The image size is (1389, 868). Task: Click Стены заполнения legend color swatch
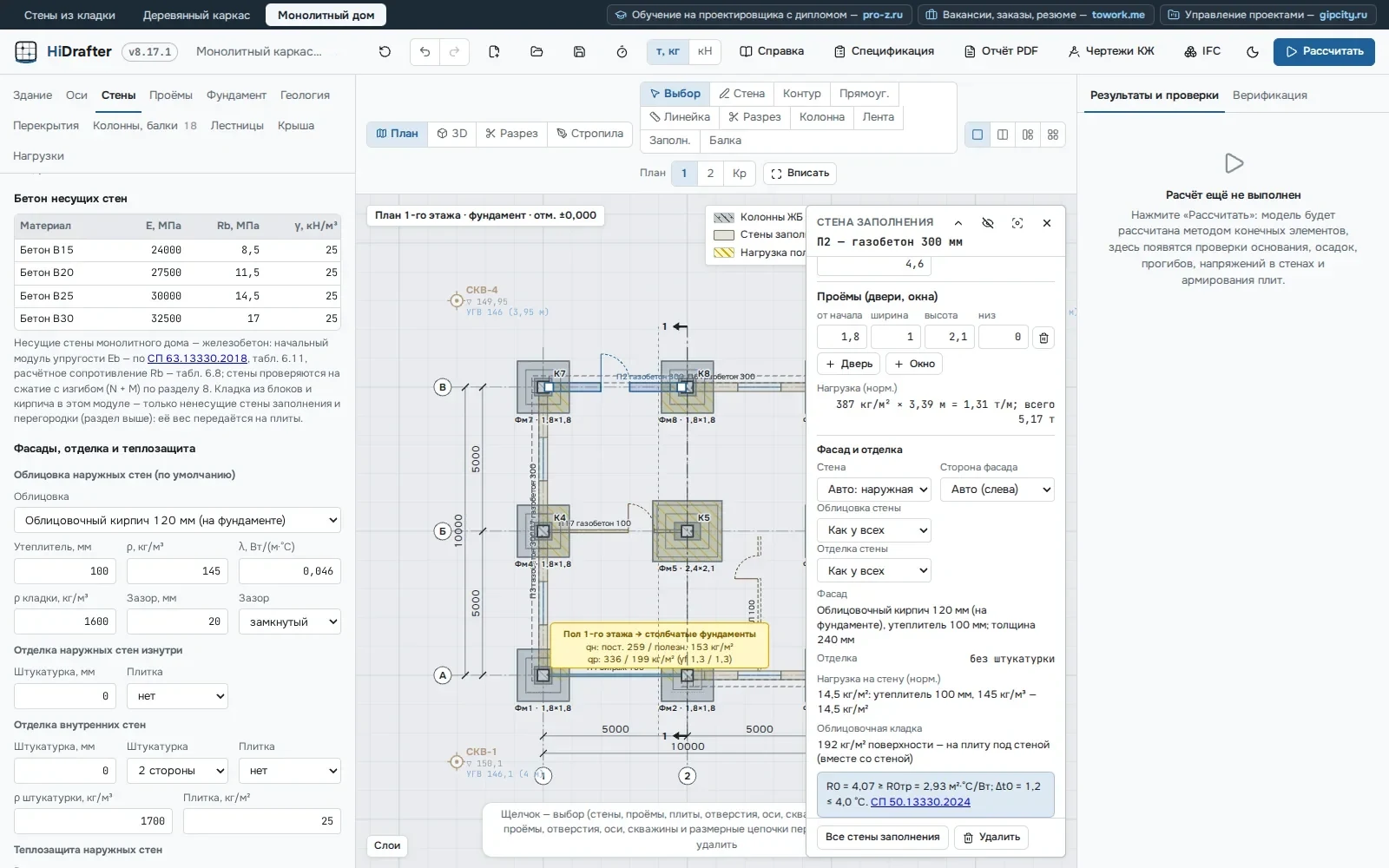pyautogui.click(x=724, y=234)
